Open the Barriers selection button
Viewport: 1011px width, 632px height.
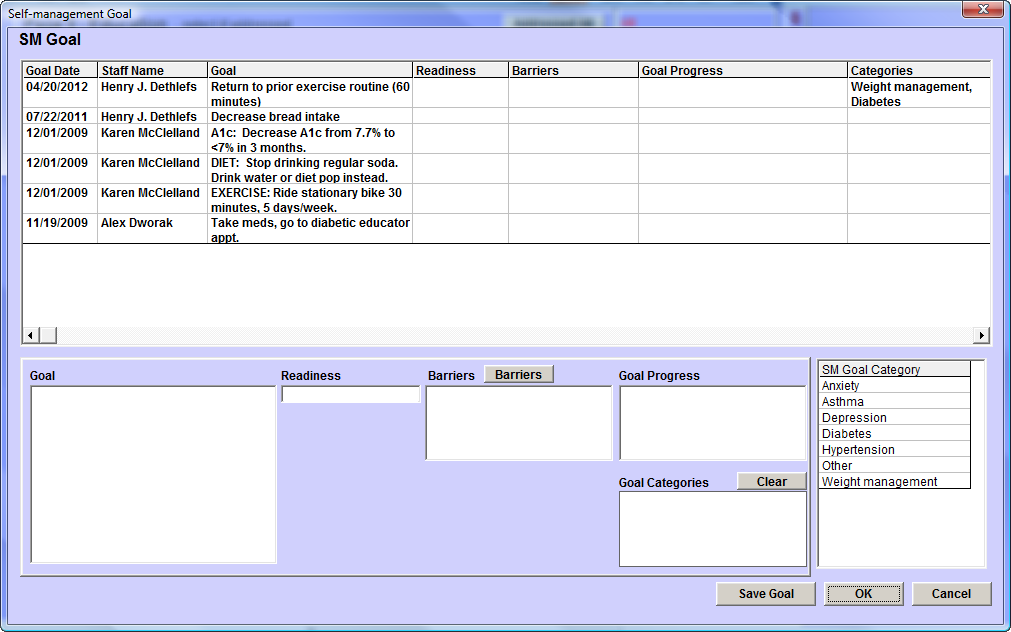(x=518, y=375)
